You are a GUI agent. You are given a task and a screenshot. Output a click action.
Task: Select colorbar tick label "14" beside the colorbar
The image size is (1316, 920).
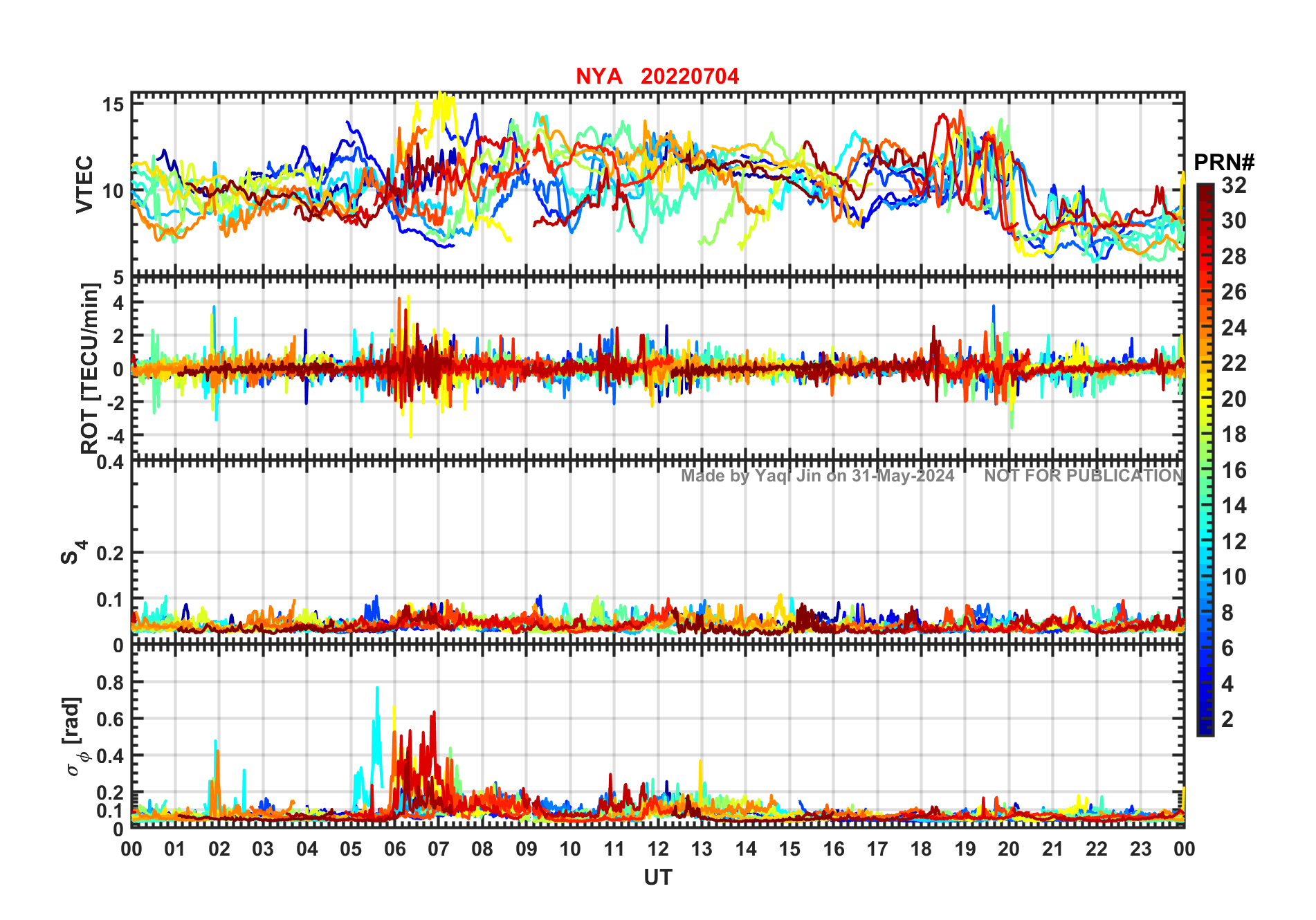tap(1234, 506)
